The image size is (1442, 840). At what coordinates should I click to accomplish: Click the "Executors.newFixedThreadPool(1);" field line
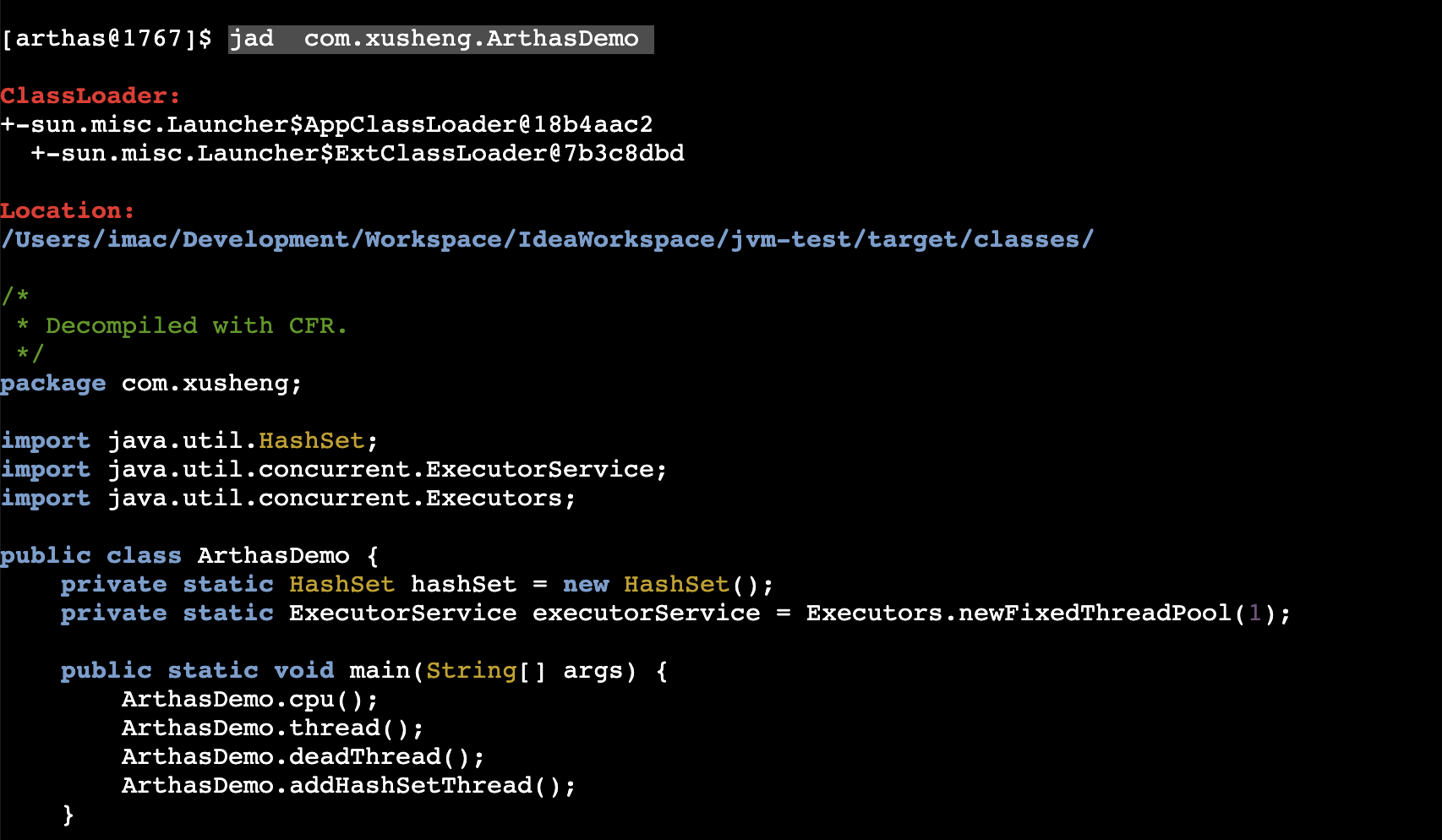coord(676,614)
